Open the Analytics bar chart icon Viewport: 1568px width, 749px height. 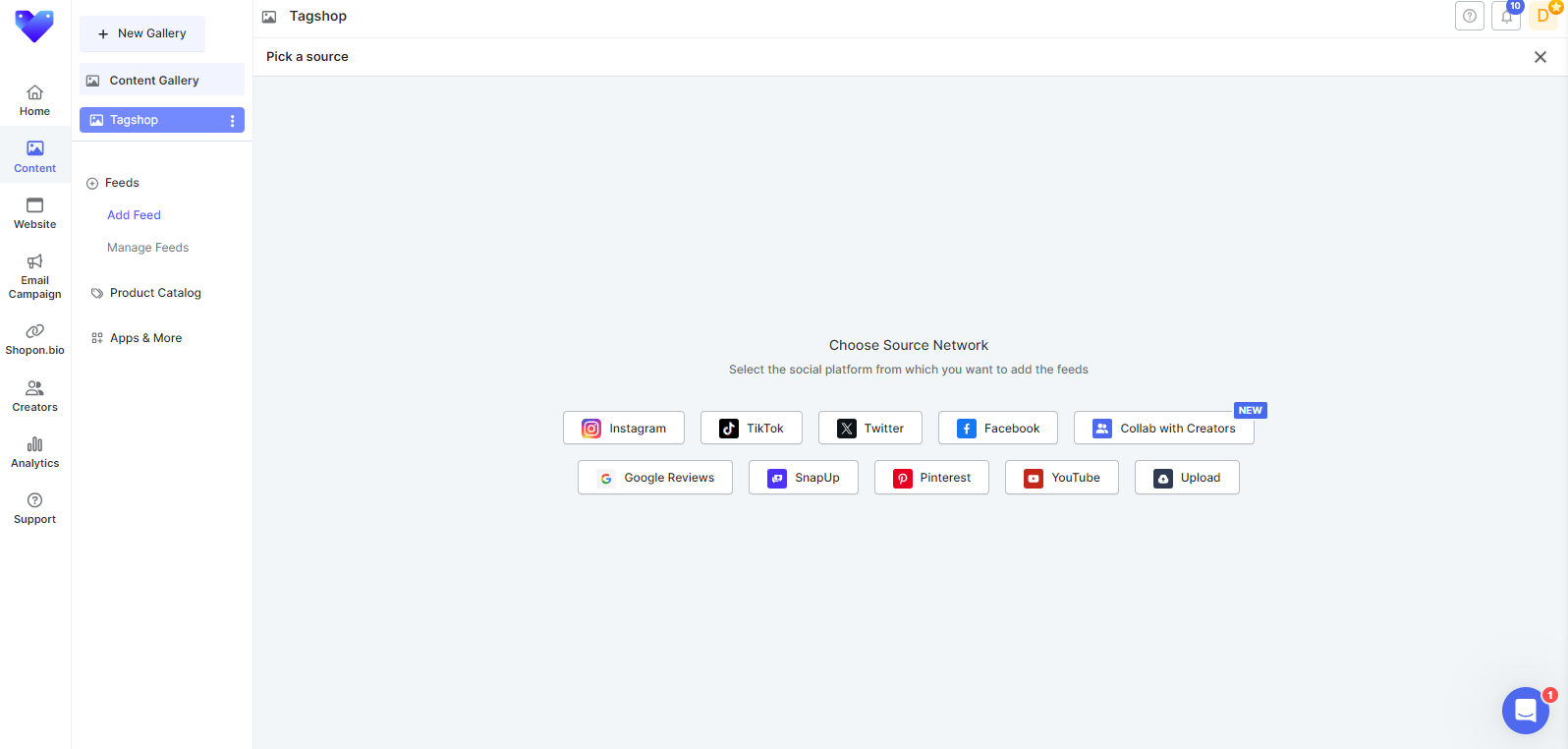(x=34, y=444)
